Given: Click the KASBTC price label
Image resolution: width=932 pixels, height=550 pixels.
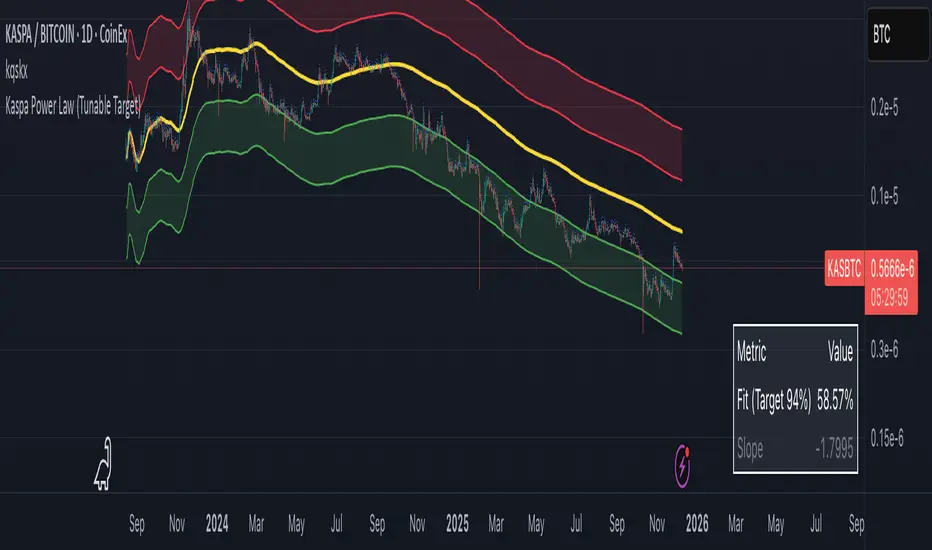Looking at the screenshot, I should 844,269.
